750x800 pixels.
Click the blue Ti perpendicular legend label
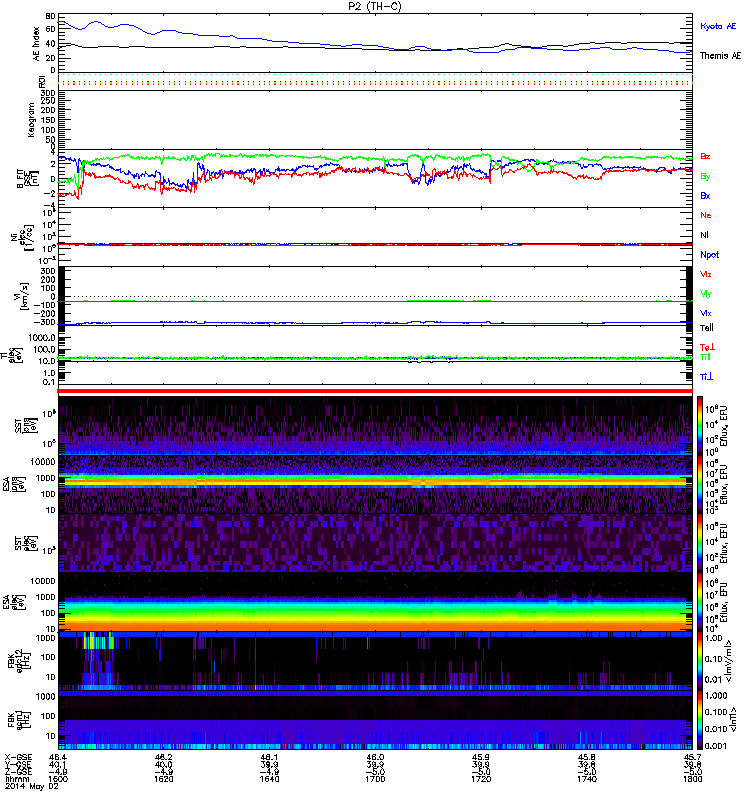point(706,376)
